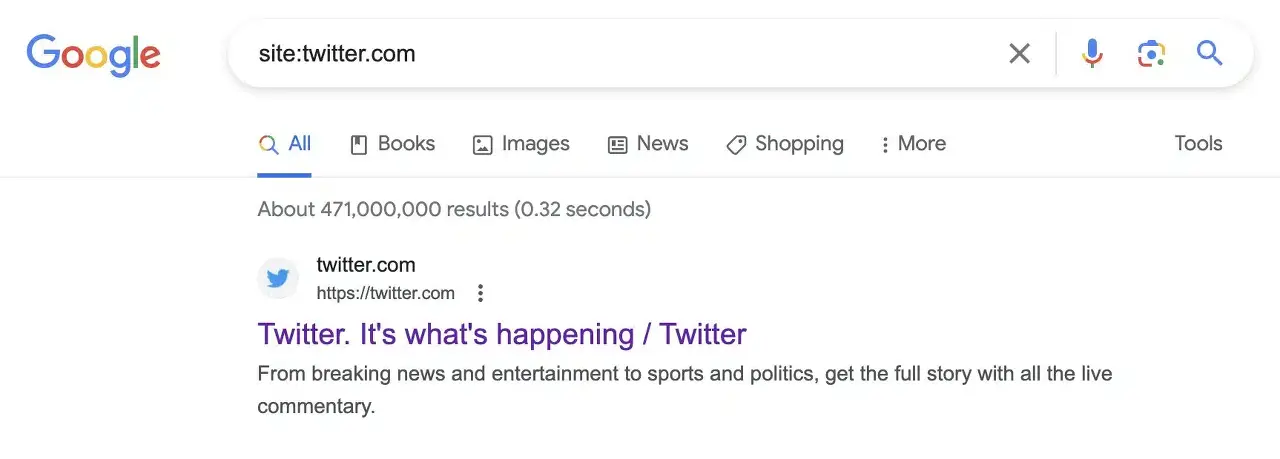Open "Twitter. It's what's happening" result link
This screenshot has width=1280, height=459.
click(x=502, y=333)
